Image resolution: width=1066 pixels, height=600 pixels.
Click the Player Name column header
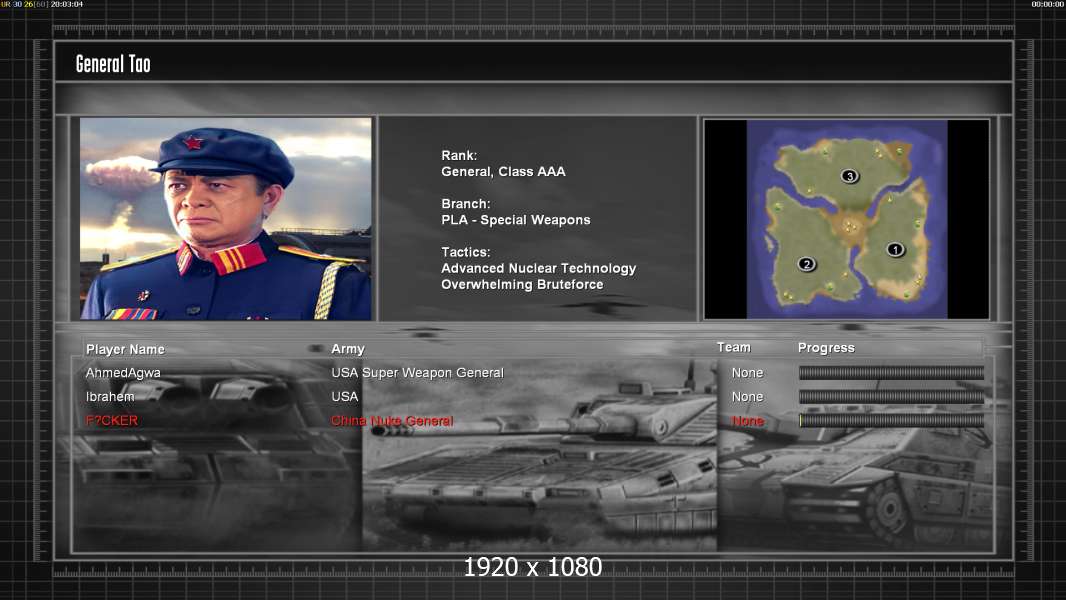125,349
